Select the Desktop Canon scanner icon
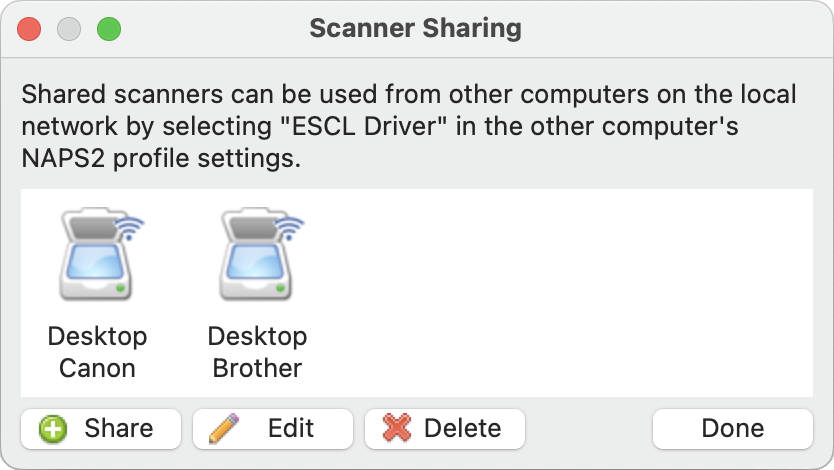This screenshot has height=470, width=834. coord(99,254)
